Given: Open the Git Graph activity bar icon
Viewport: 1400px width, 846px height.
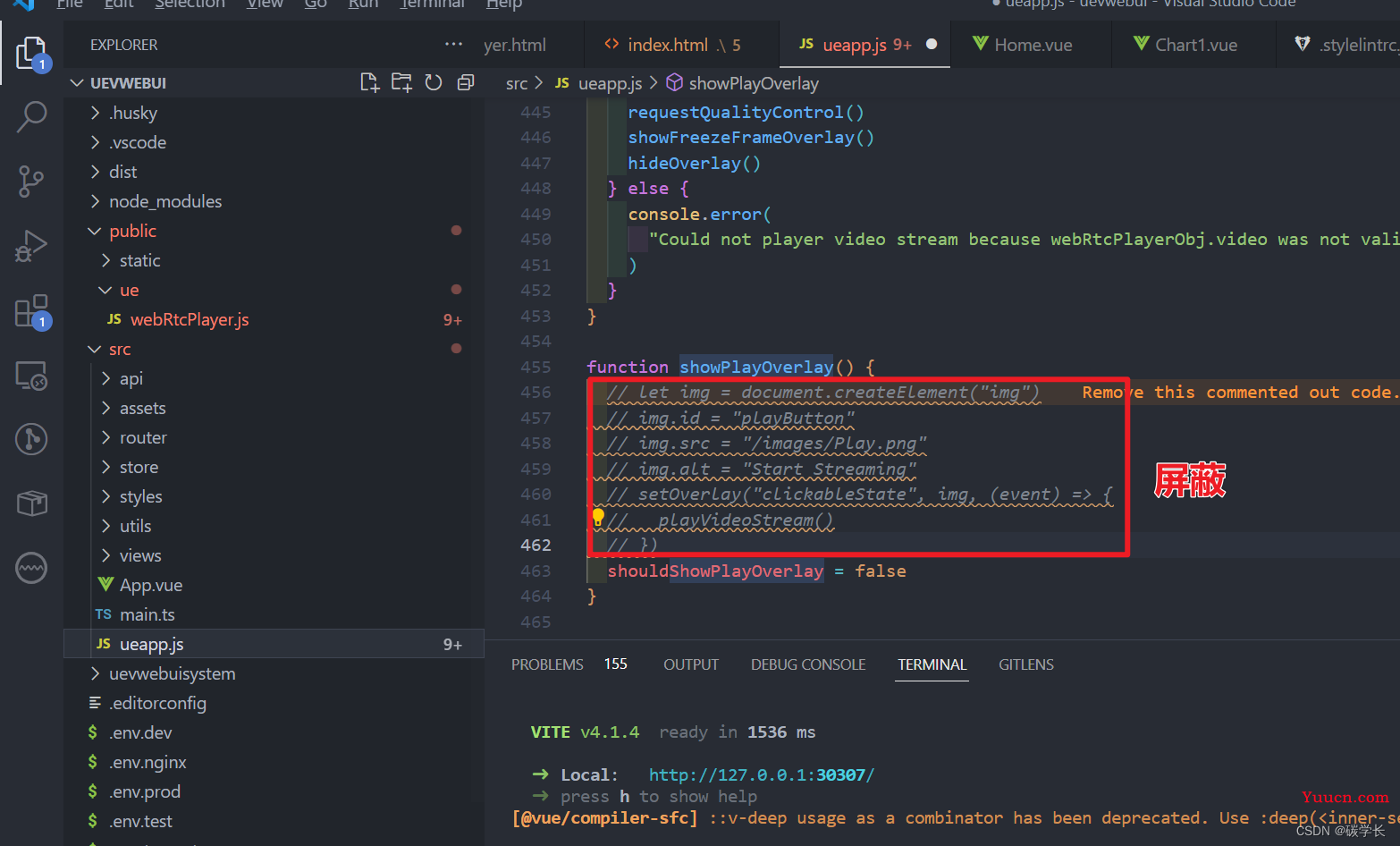Looking at the screenshot, I should pyautogui.click(x=32, y=439).
